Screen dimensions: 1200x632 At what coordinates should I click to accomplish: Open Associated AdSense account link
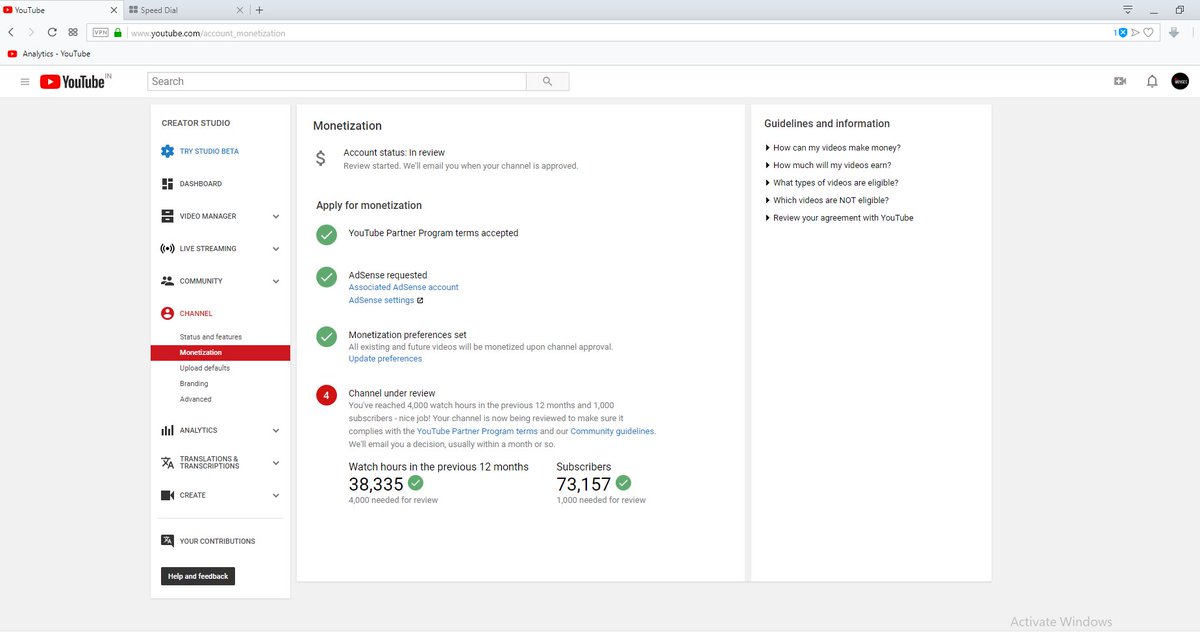click(x=404, y=287)
